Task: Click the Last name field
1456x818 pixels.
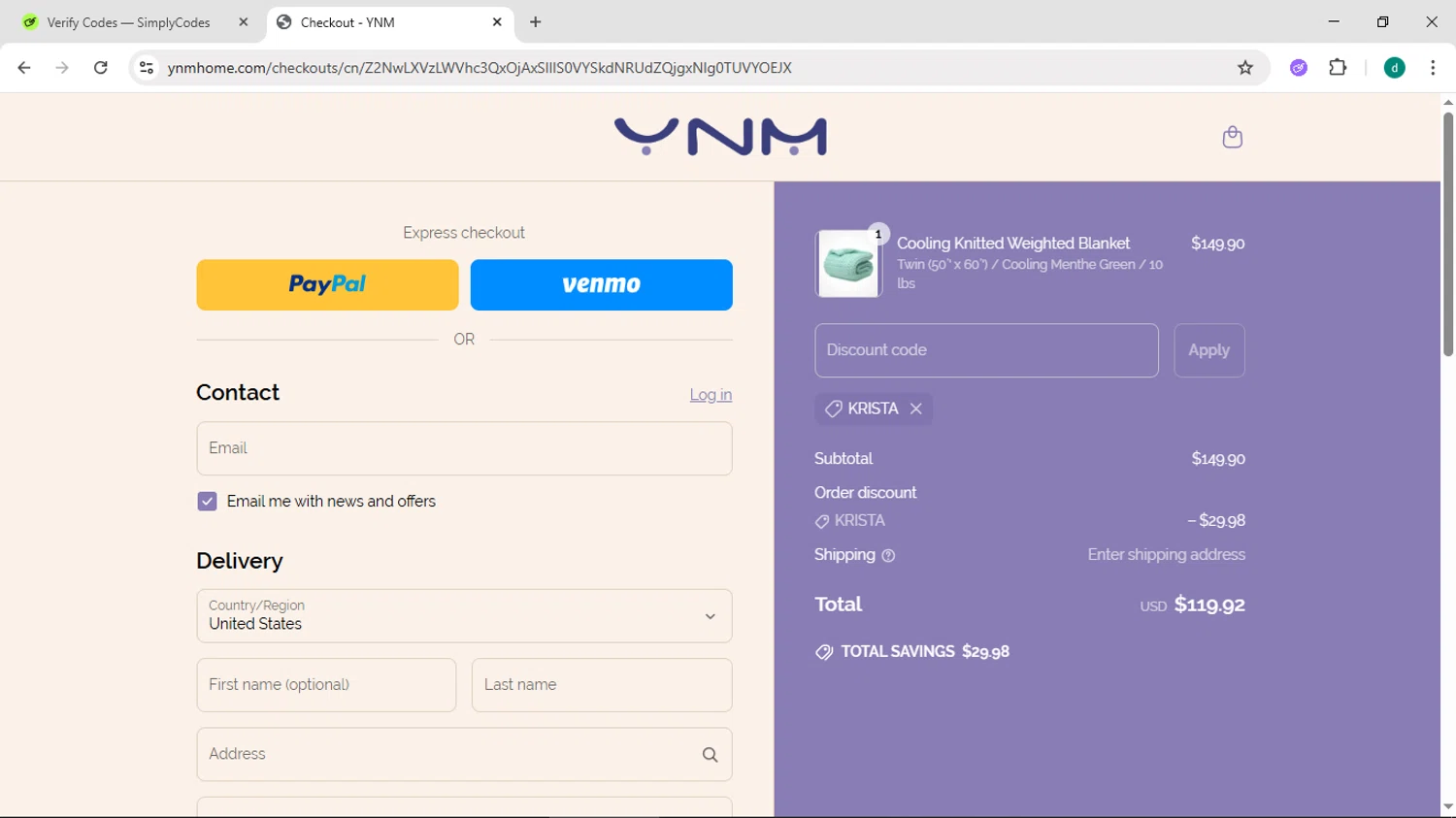Action: click(602, 685)
